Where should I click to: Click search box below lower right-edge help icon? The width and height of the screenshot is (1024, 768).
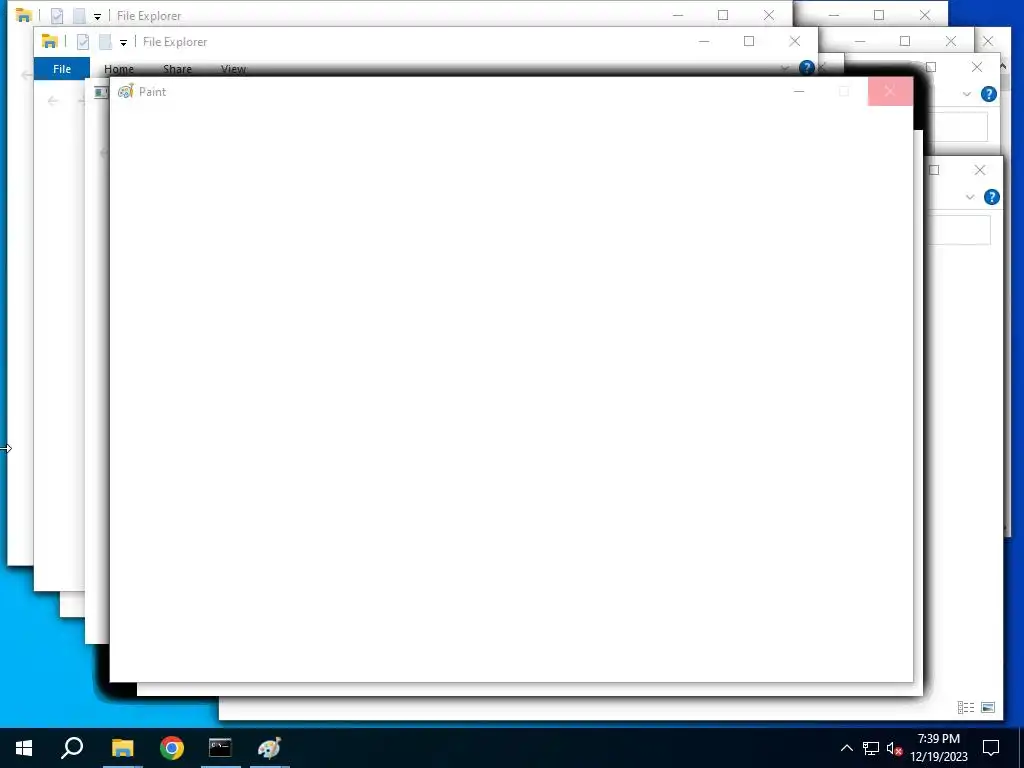[x=959, y=230]
